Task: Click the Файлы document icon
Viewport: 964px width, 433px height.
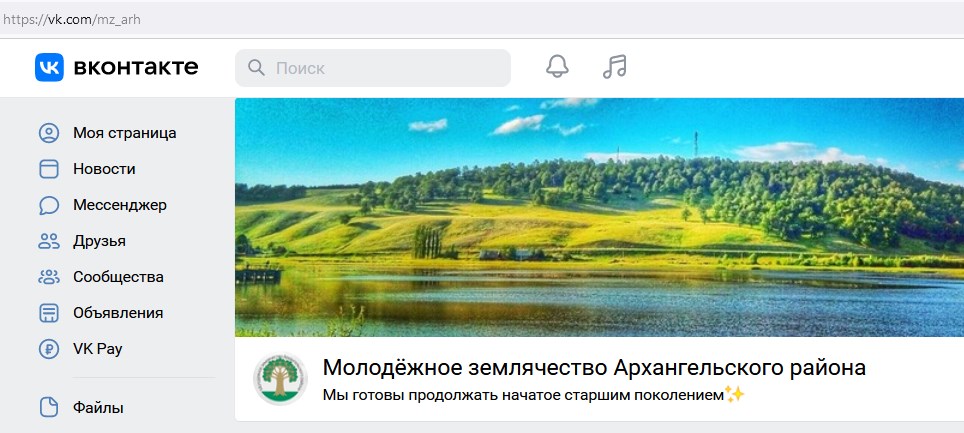Action: [x=49, y=407]
